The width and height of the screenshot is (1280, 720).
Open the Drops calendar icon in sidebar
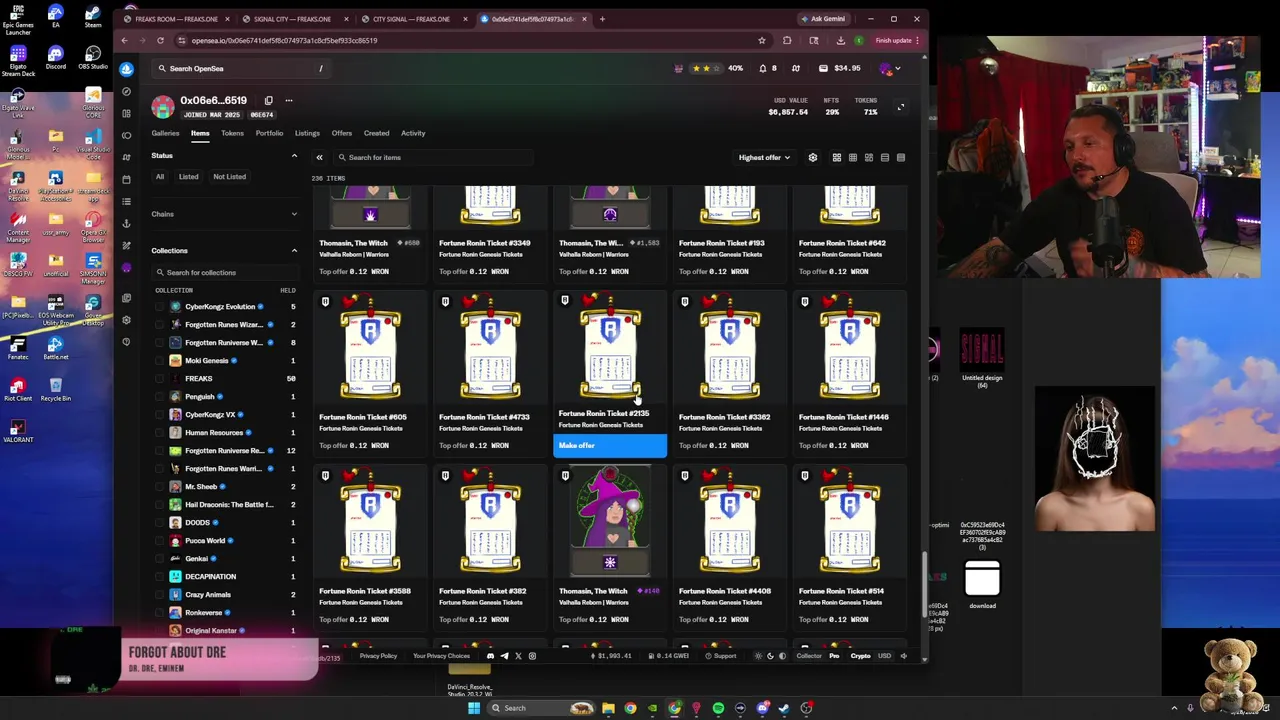[x=126, y=179]
